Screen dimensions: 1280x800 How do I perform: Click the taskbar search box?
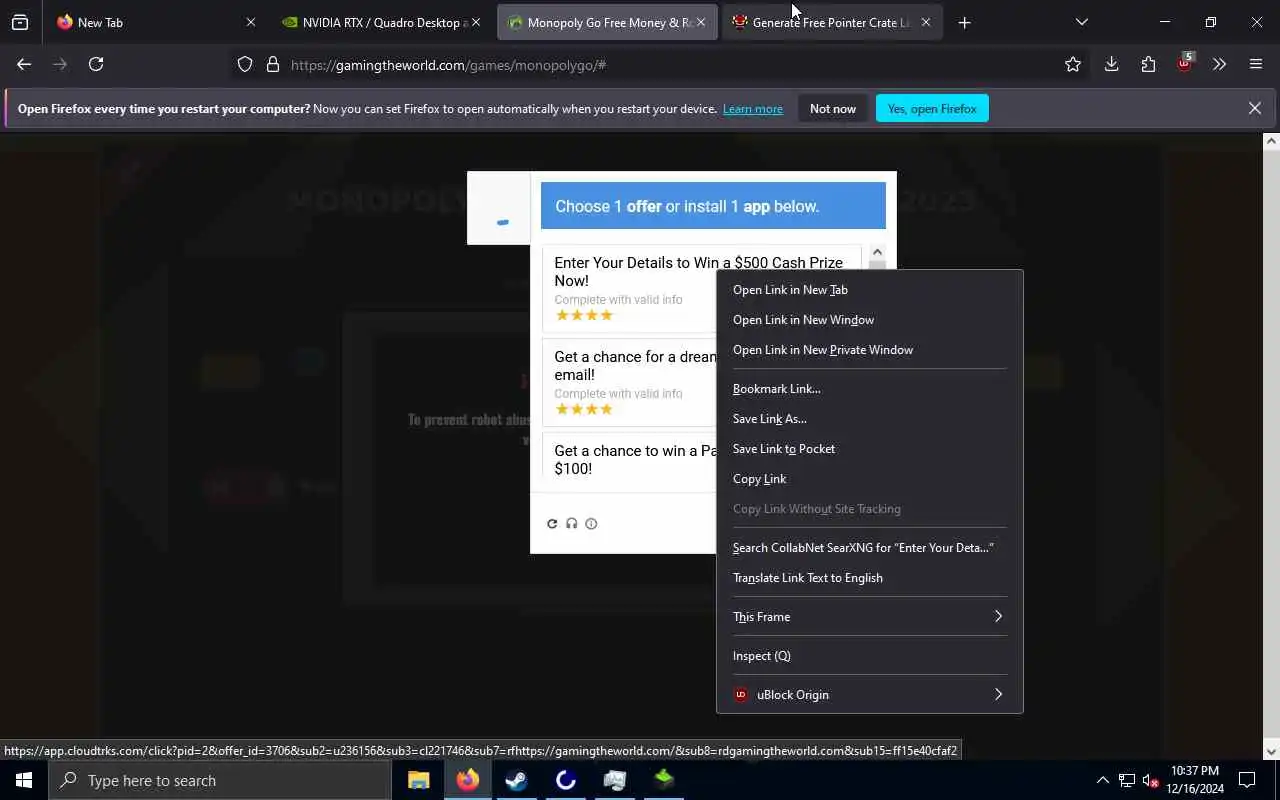220,780
